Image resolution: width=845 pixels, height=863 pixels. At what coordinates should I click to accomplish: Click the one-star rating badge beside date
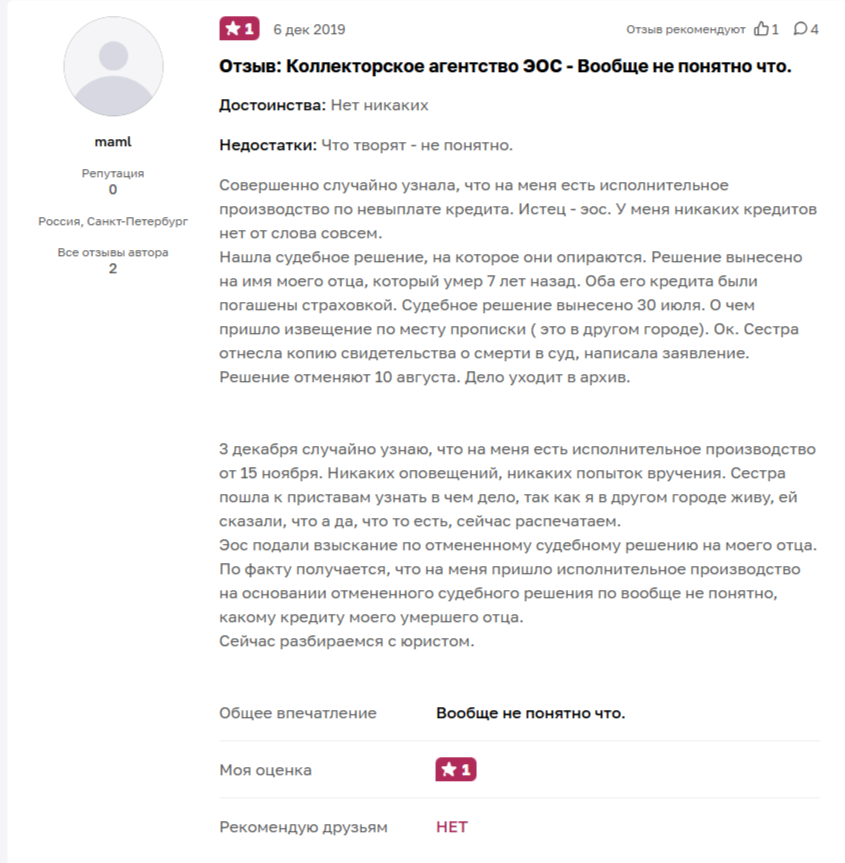coord(239,29)
